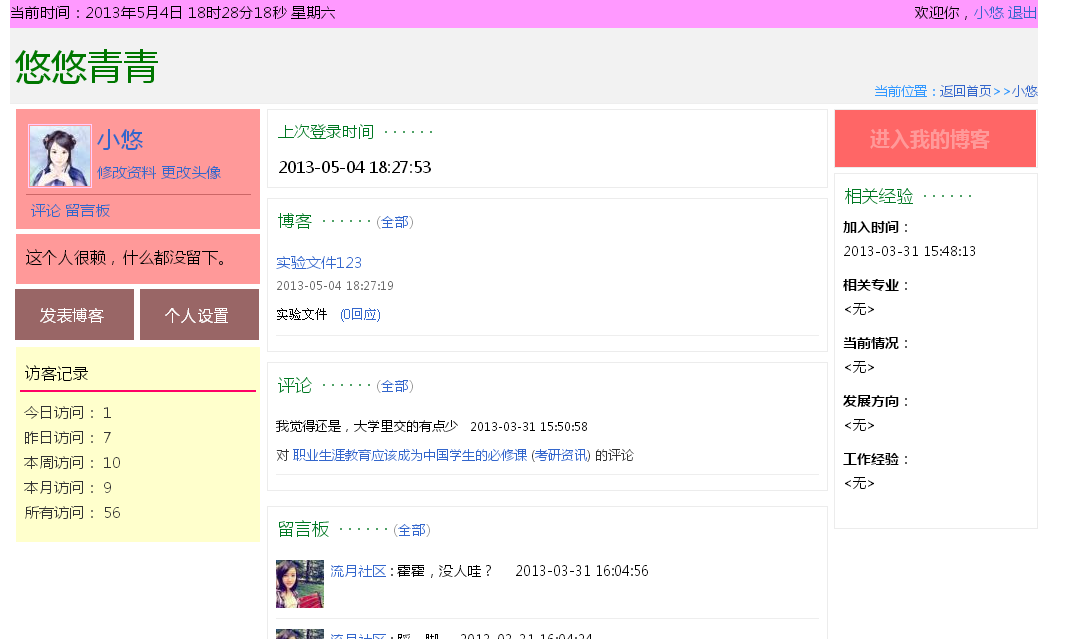Screen dimensions: 1083x639
Task: Open the 留言板 link under the profile
Action: coord(88,211)
